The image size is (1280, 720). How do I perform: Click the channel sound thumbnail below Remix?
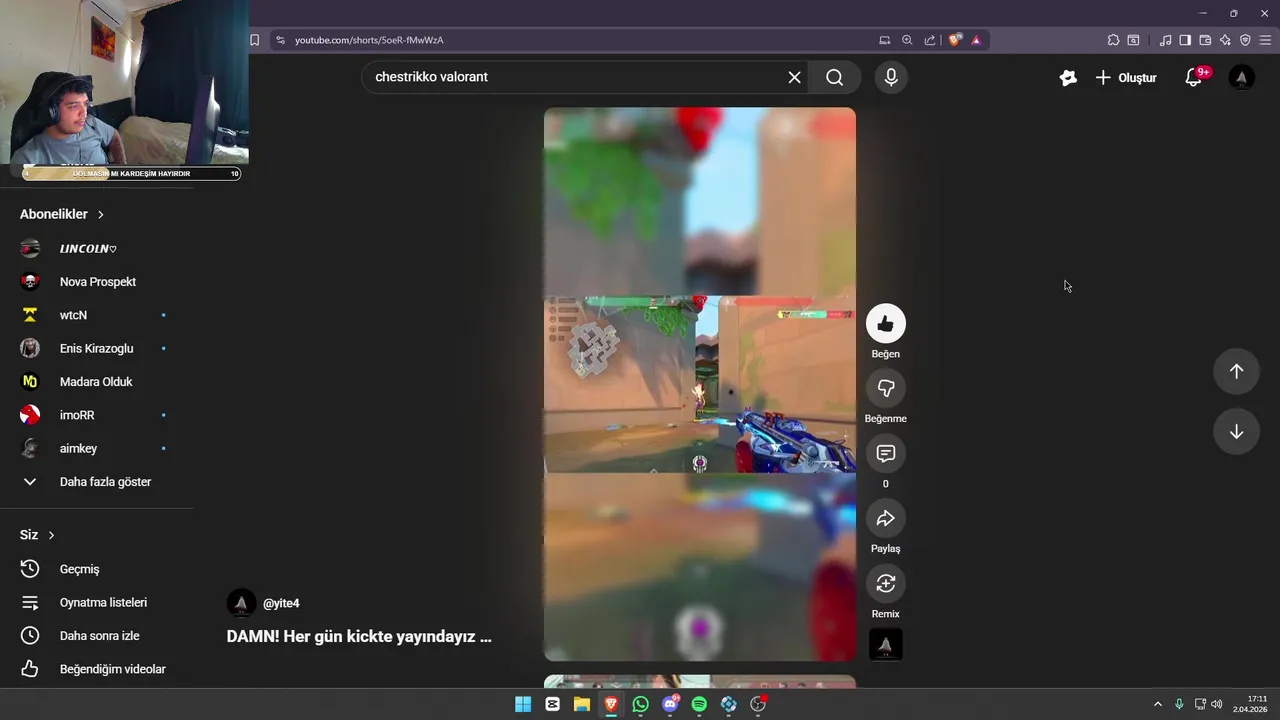(x=885, y=644)
